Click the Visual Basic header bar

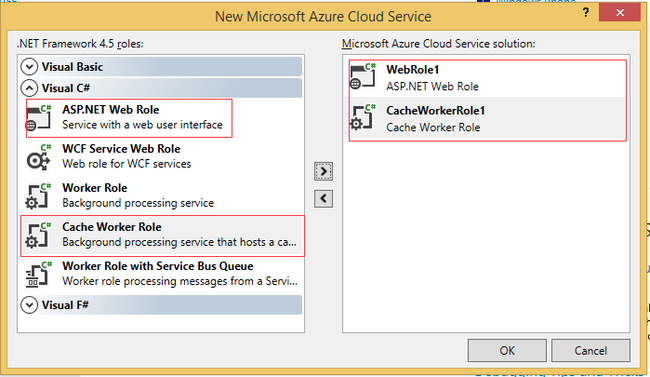coord(161,67)
